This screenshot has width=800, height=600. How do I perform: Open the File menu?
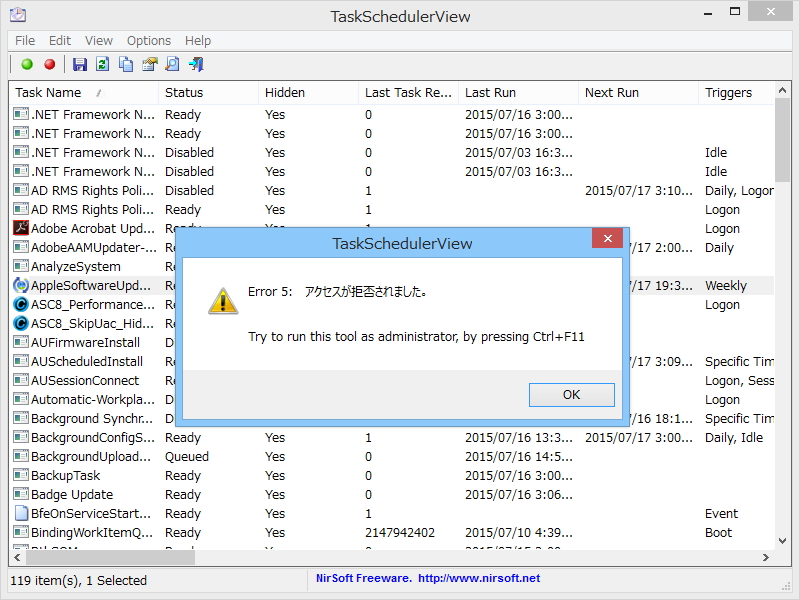(x=25, y=40)
